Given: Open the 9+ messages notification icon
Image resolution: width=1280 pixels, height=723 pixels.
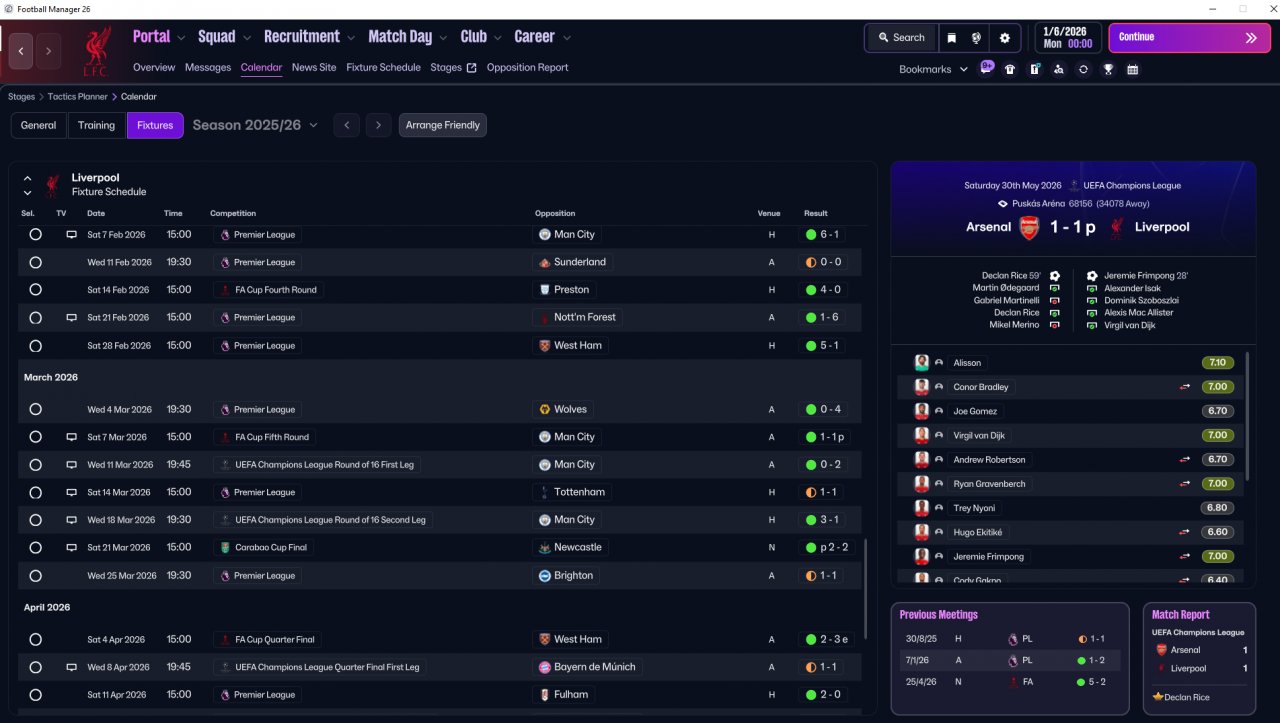Looking at the screenshot, I should point(987,68).
